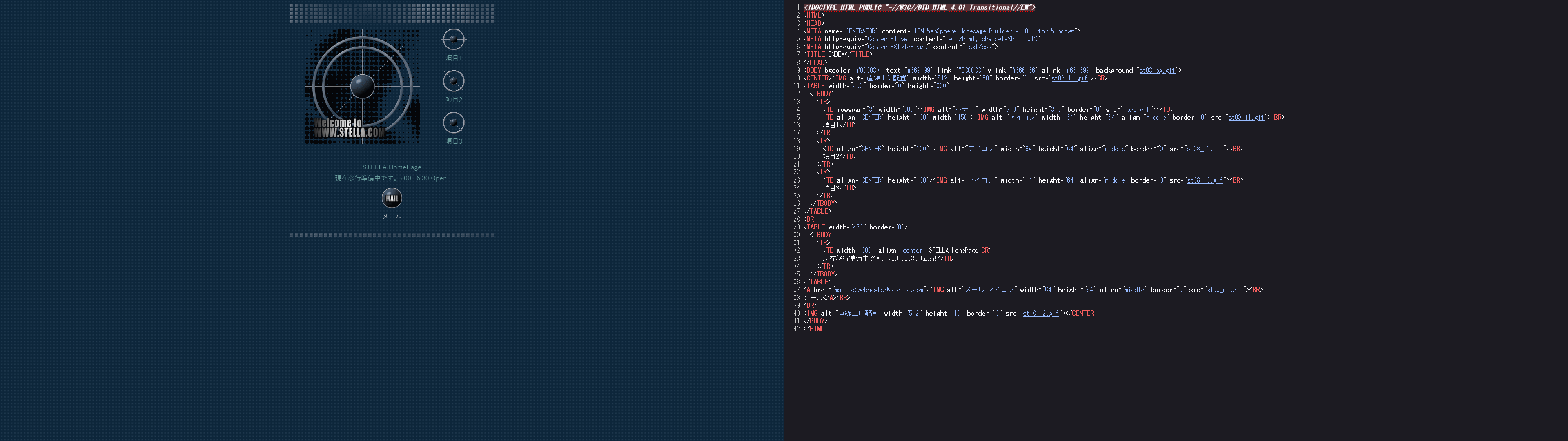
Task: Click the text/css content value on line 6
Action: [x=979, y=47]
